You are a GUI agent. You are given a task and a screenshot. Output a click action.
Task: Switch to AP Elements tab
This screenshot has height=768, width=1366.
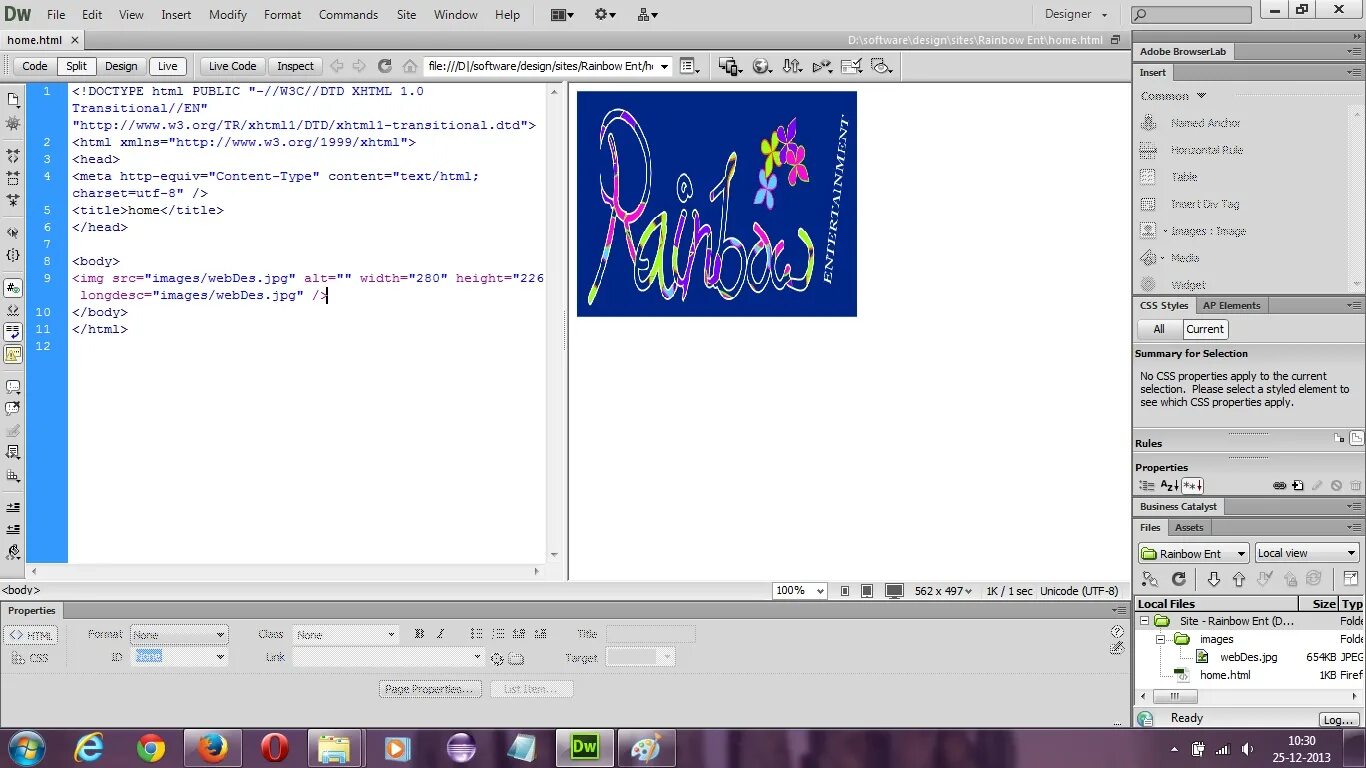[1231, 305]
